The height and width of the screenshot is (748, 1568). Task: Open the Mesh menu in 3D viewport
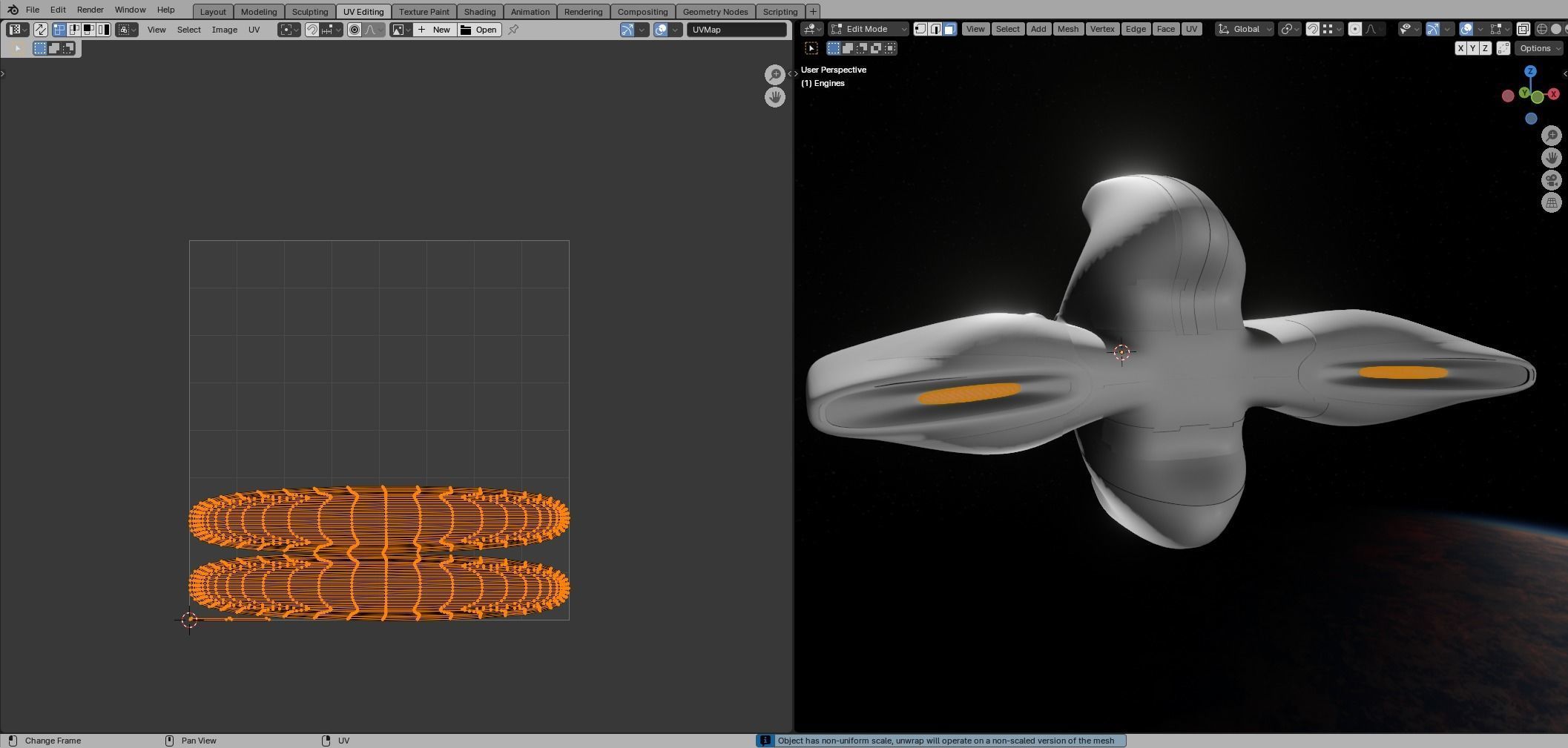click(x=1068, y=29)
